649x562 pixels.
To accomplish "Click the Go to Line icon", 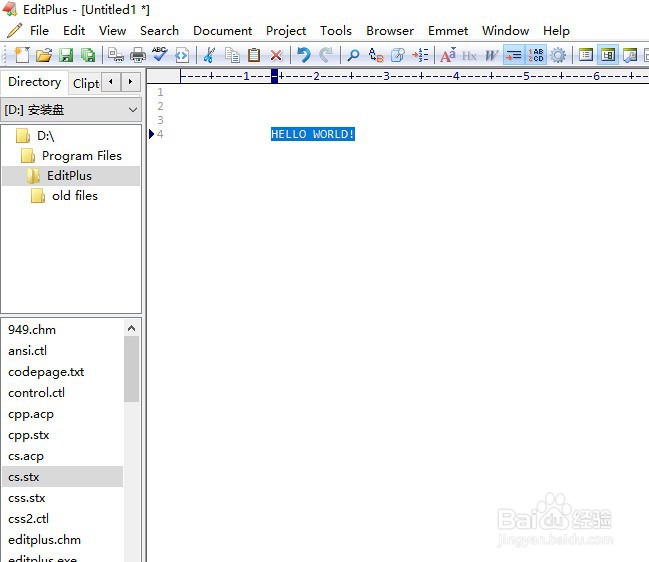I will pos(420,55).
